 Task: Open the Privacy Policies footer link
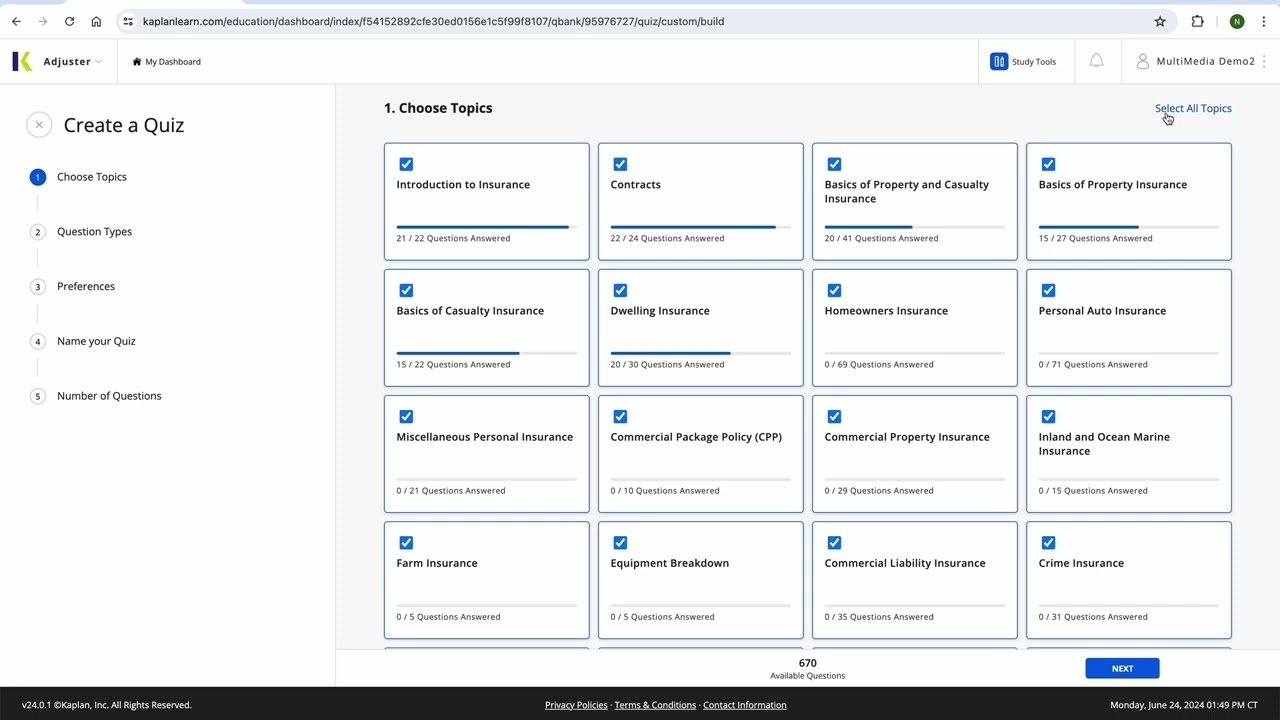[x=576, y=705]
